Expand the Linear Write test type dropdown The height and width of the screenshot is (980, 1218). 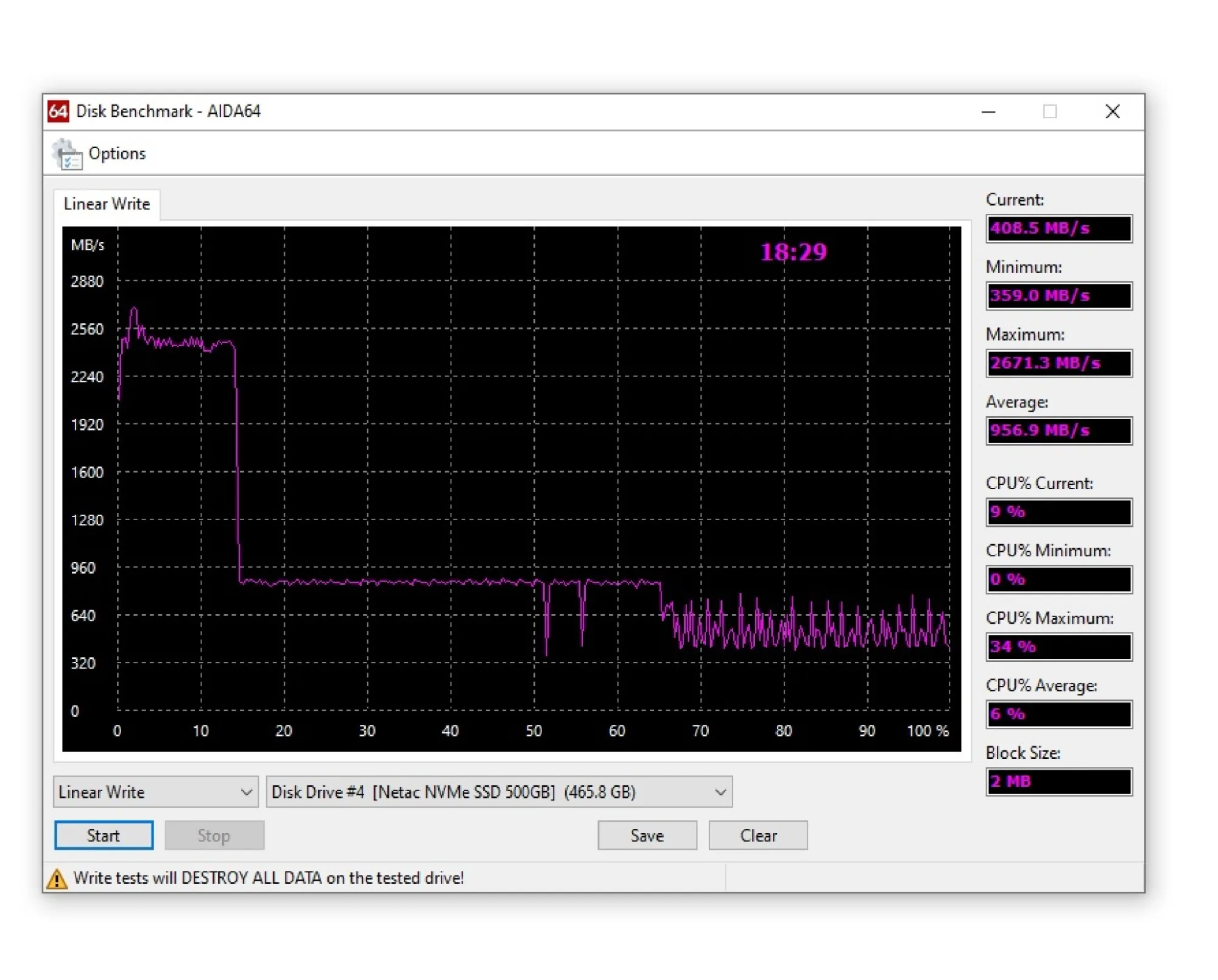pyautogui.click(x=155, y=792)
